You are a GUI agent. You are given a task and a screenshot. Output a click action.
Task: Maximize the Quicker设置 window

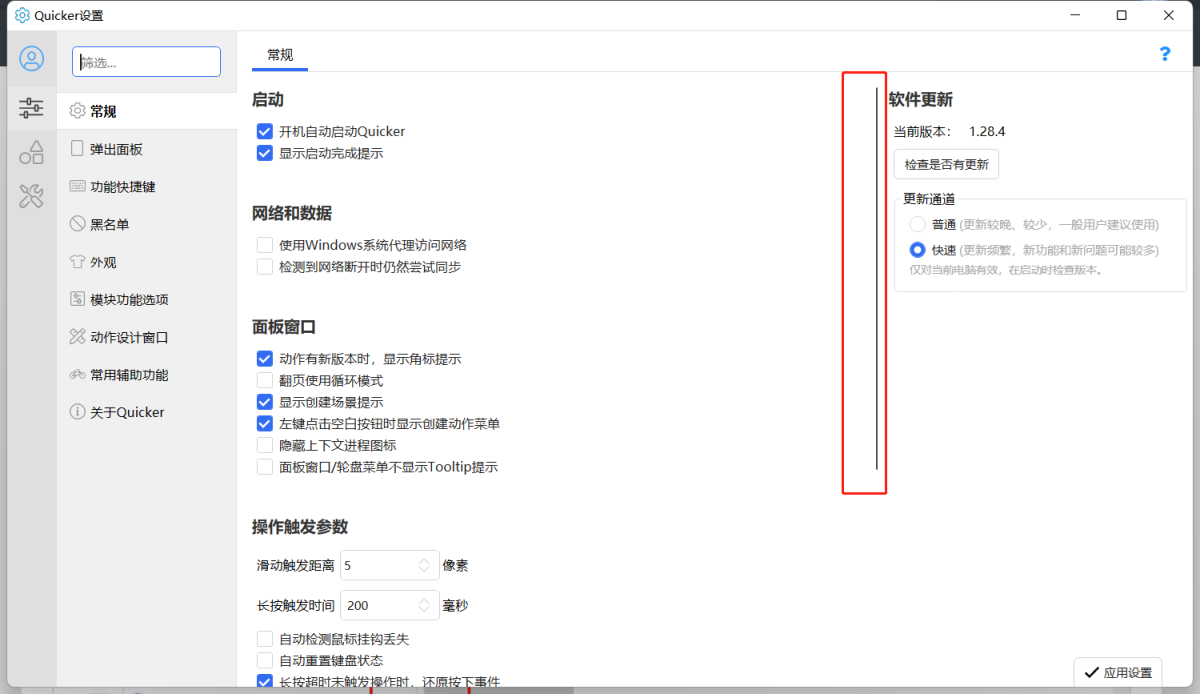pos(1122,15)
